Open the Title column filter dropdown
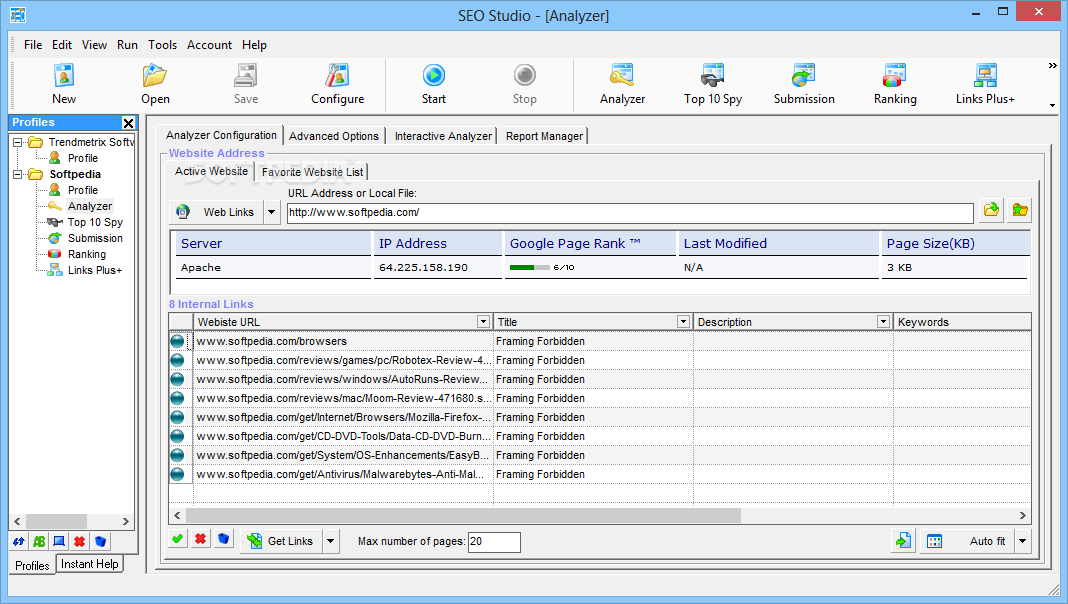 (x=683, y=321)
